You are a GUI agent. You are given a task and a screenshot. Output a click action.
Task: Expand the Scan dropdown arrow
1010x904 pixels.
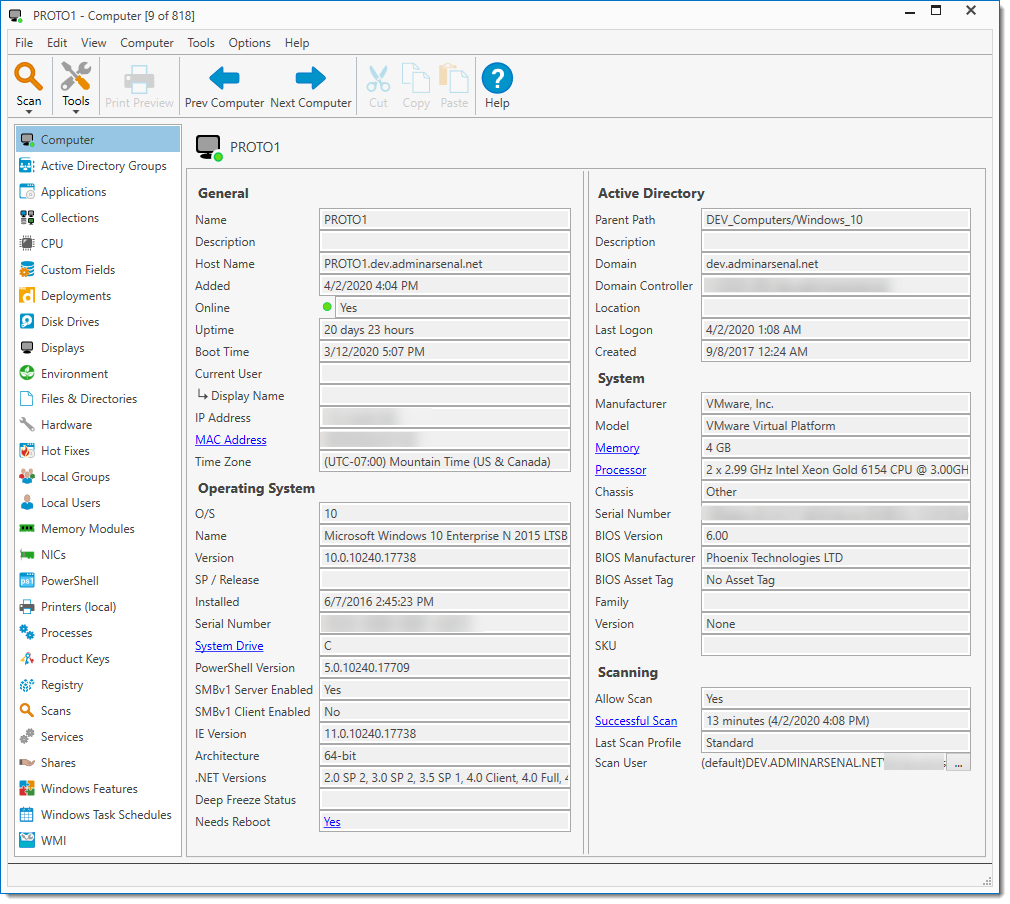(x=29, y=112)
